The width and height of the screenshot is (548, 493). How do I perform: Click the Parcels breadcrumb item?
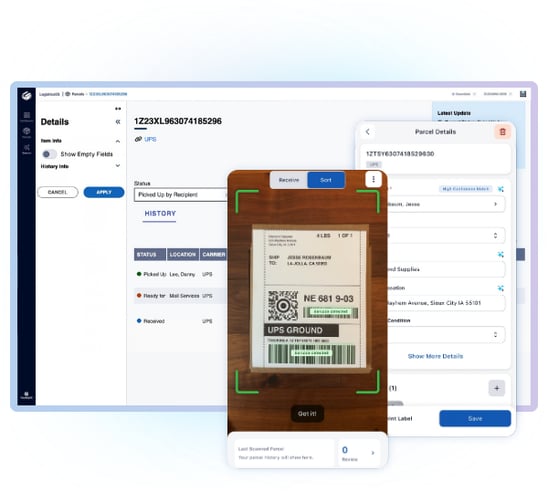tap(78, 94)
